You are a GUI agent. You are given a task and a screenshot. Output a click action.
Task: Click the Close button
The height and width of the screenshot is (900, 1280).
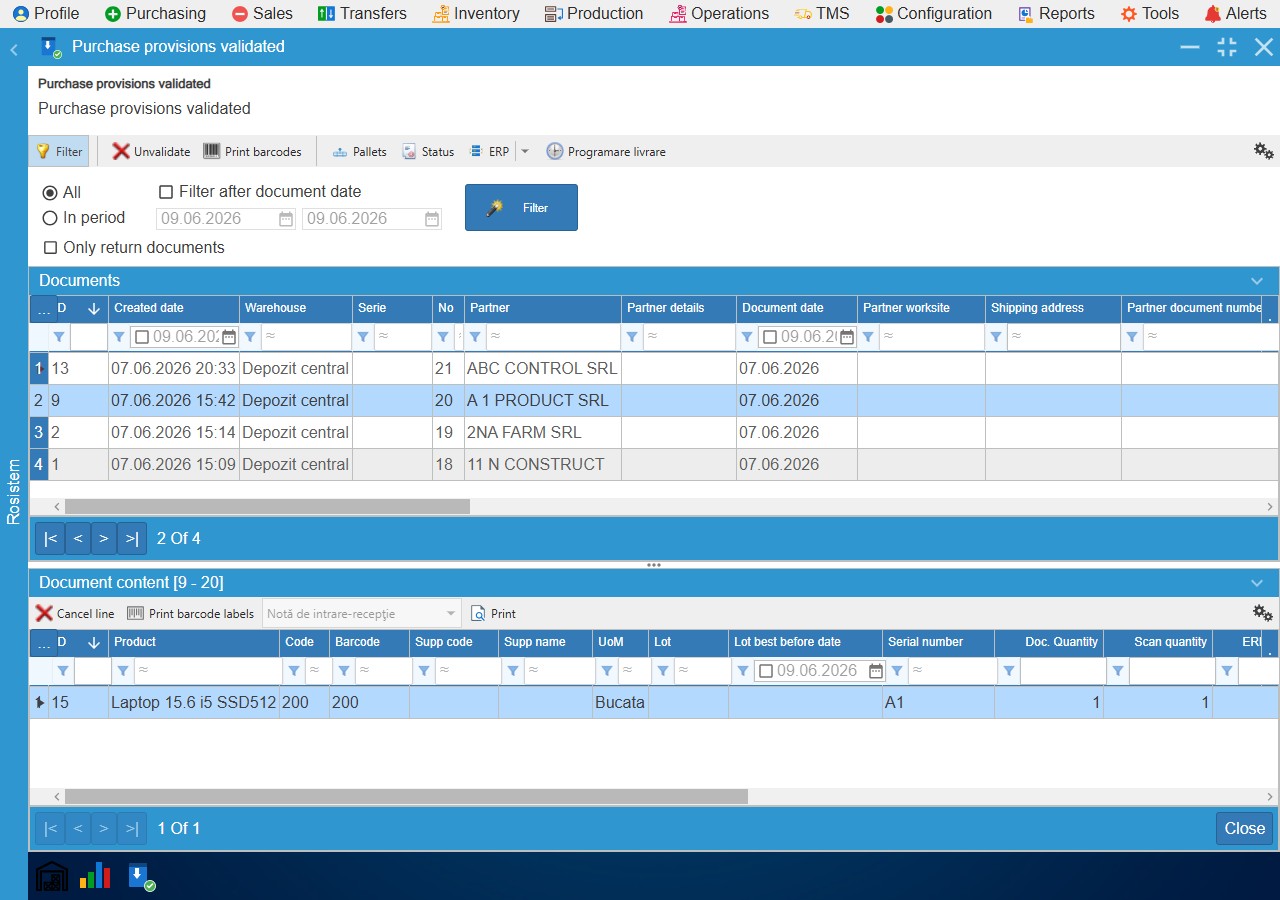click(1245, 828)
